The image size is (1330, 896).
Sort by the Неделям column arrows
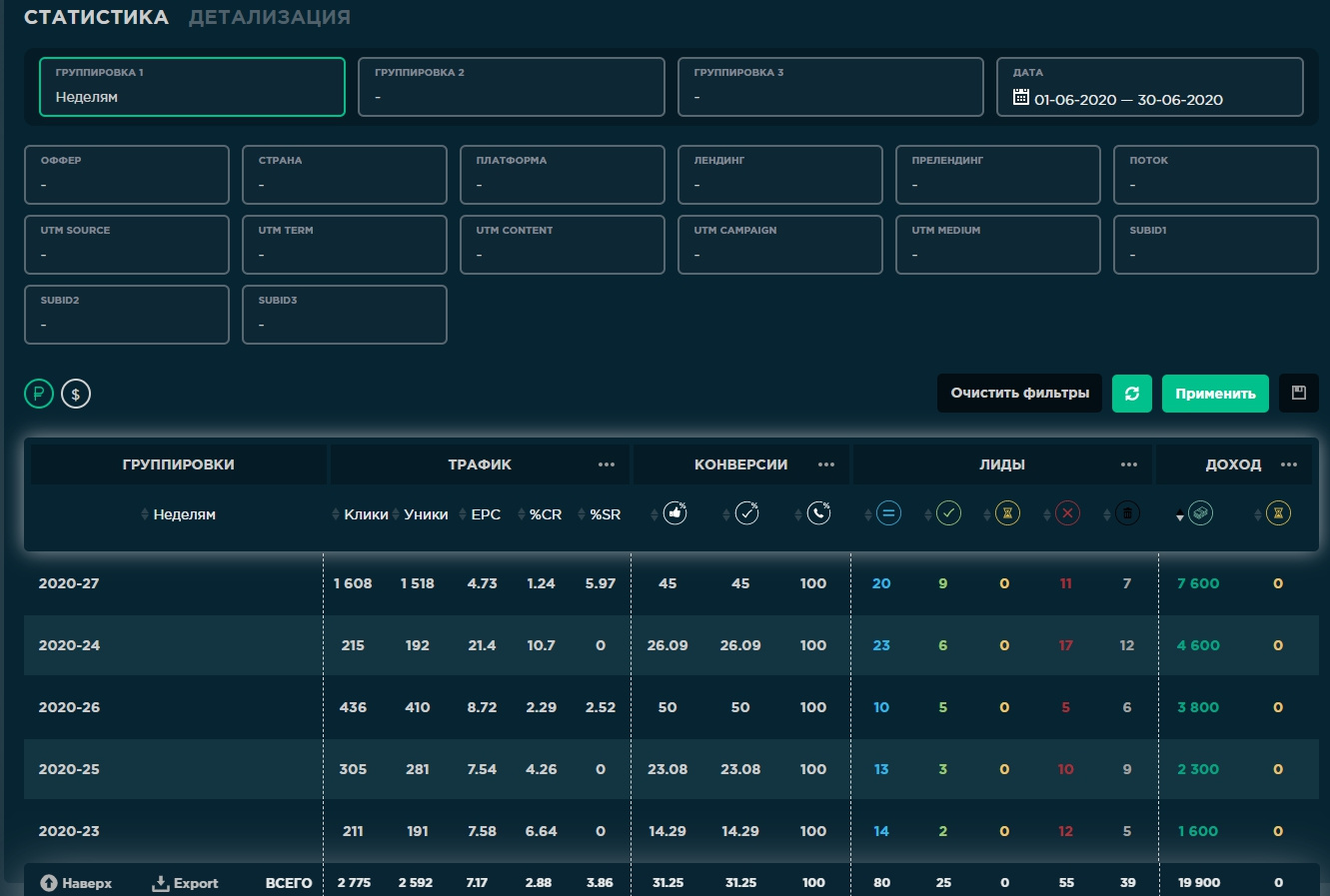[145, 514]
